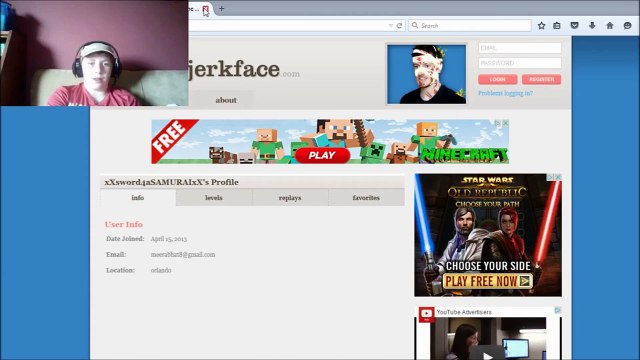Click the jerkface.com site logo
Screen dimensions: 640x360
(x=244, y=69)
